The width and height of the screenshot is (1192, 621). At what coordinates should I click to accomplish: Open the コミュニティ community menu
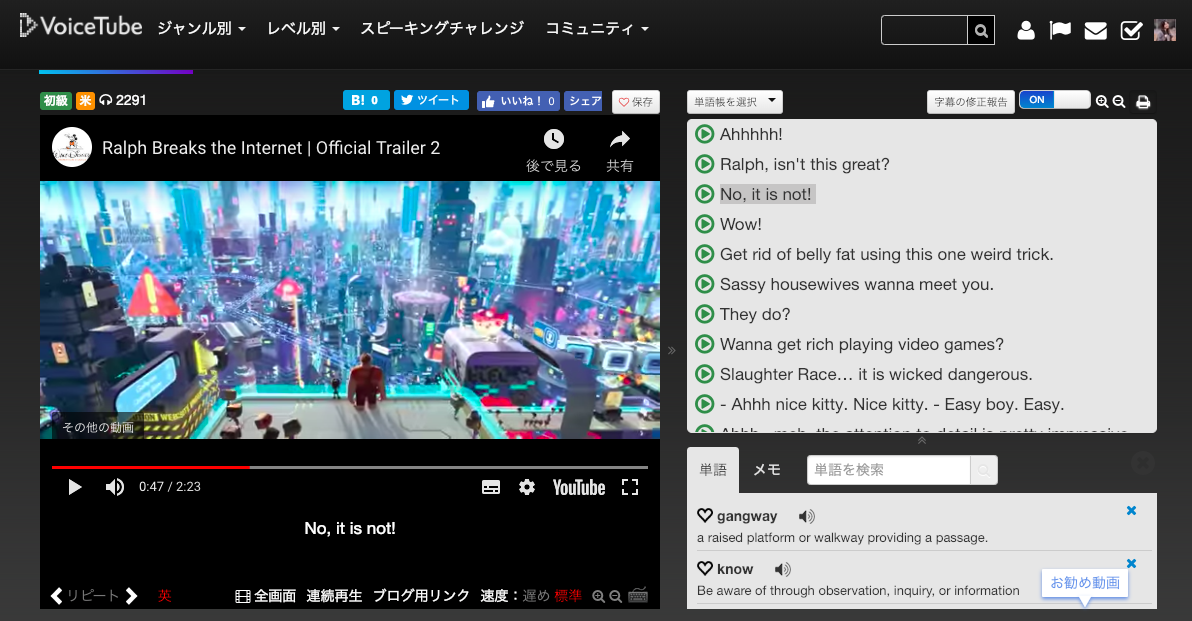click(x=598, y=28)
